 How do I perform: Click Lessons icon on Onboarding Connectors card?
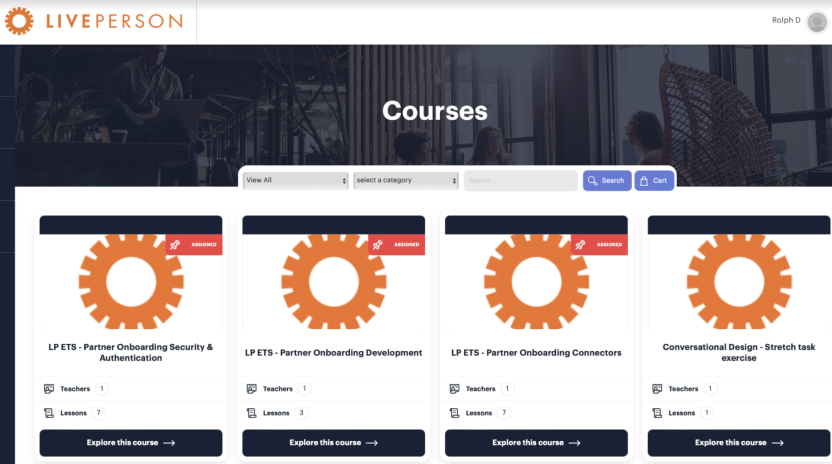[x=454, y=413]
